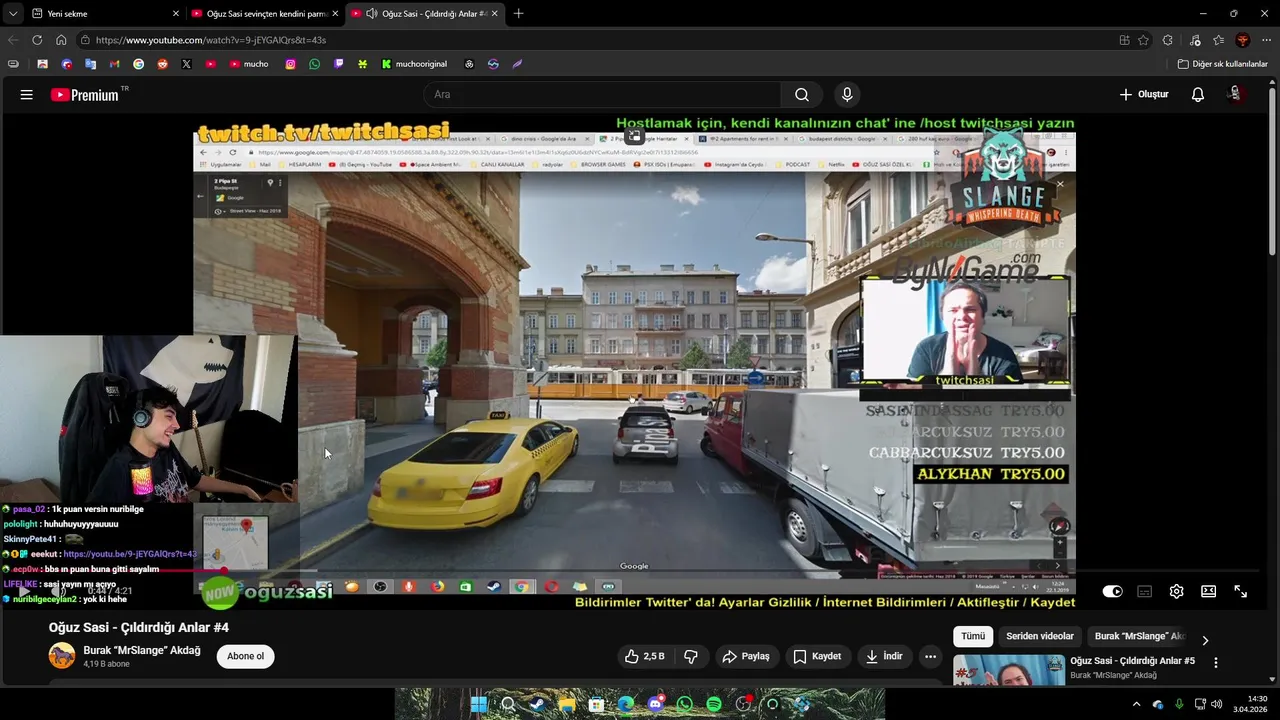Open the YouTube guide hamburger menu

pos(27,95)
